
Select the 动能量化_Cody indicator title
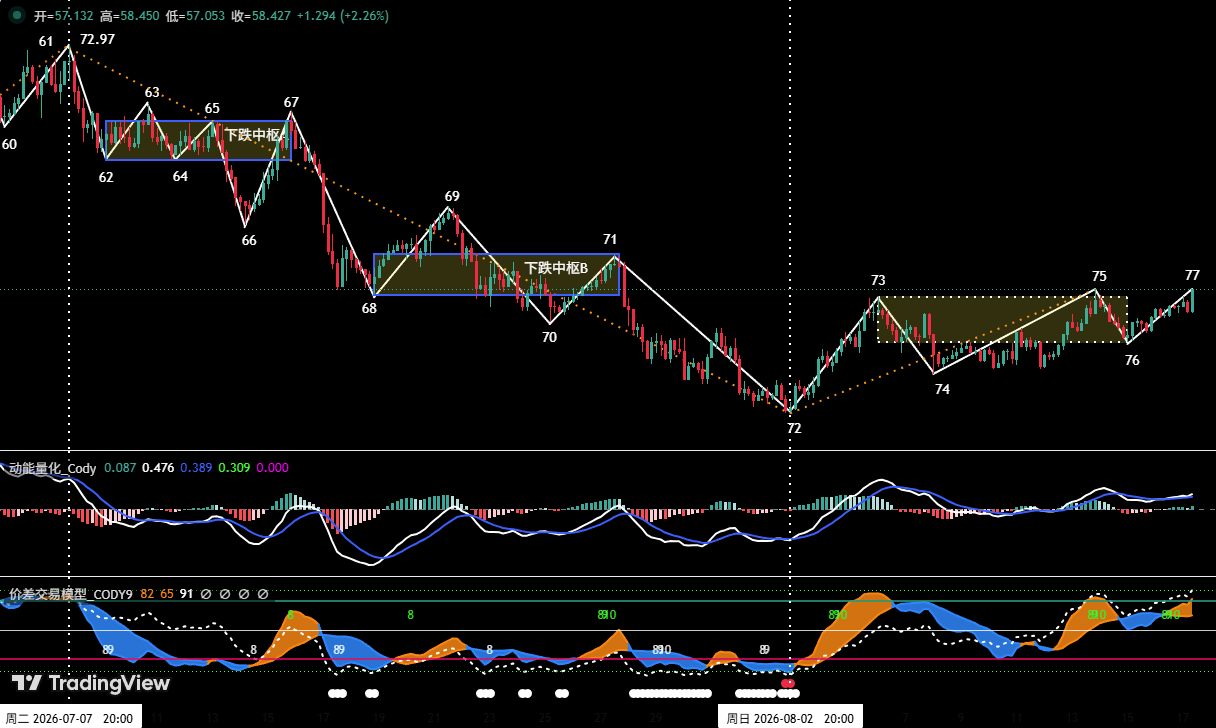click(52, 468)
